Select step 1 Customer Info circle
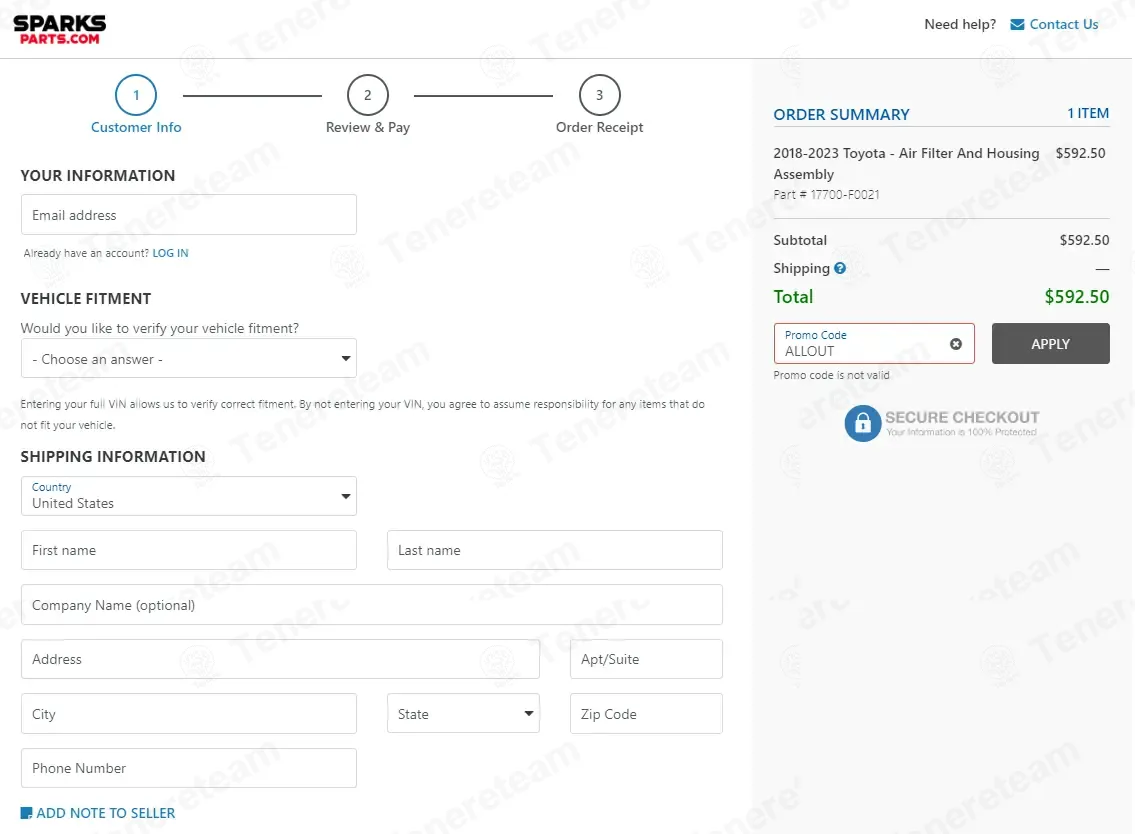The image size is (1135, 834). (x=136, y=95)
